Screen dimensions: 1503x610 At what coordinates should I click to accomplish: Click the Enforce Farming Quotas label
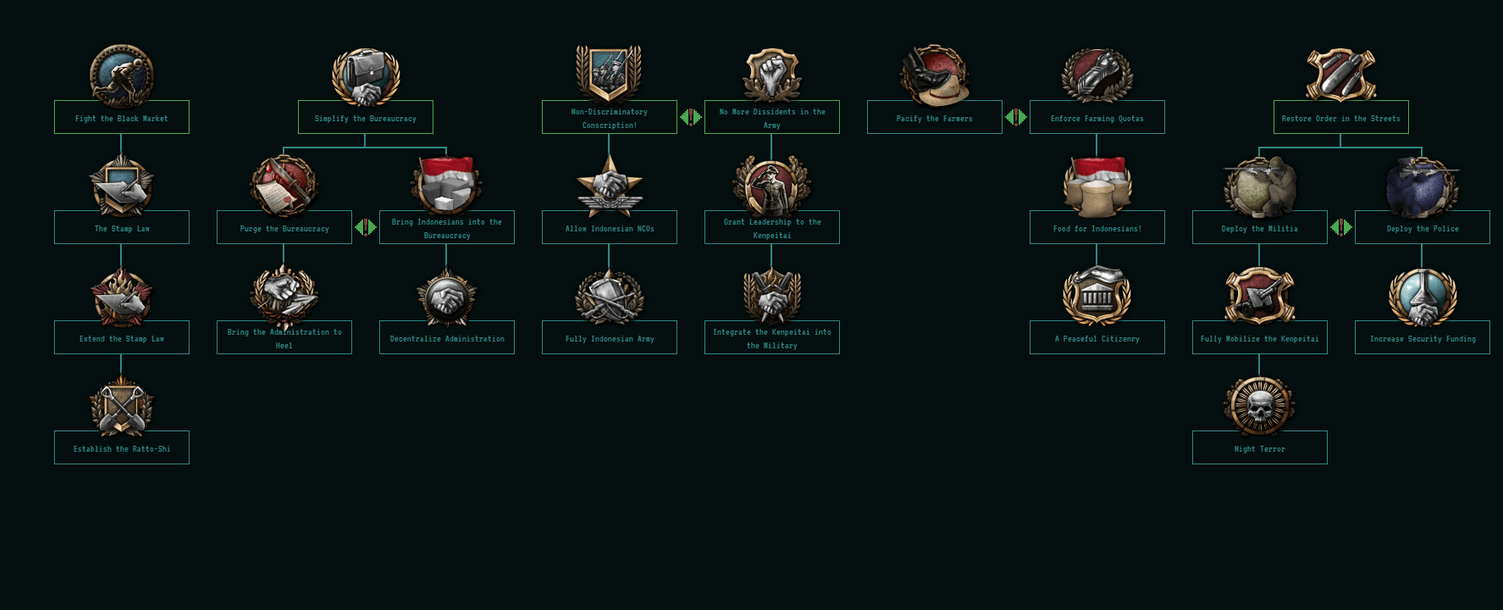click(x=1097, y=118)
